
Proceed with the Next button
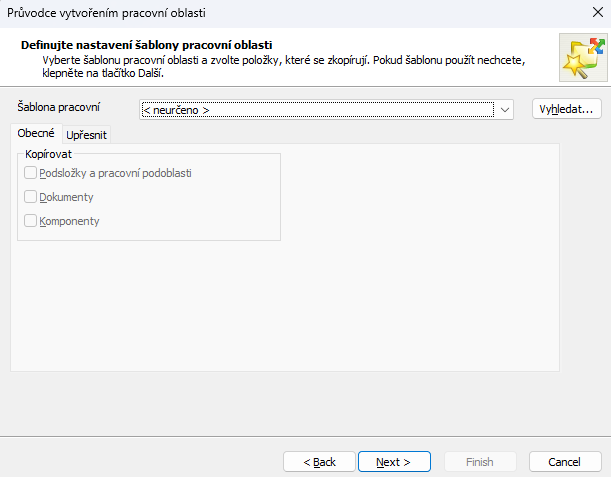coord(394,461)
